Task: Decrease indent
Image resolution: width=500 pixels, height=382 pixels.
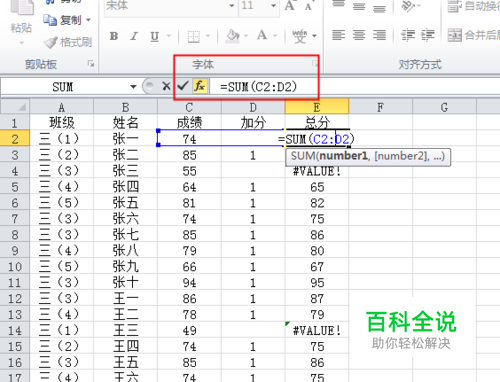Action: (408, 35)
